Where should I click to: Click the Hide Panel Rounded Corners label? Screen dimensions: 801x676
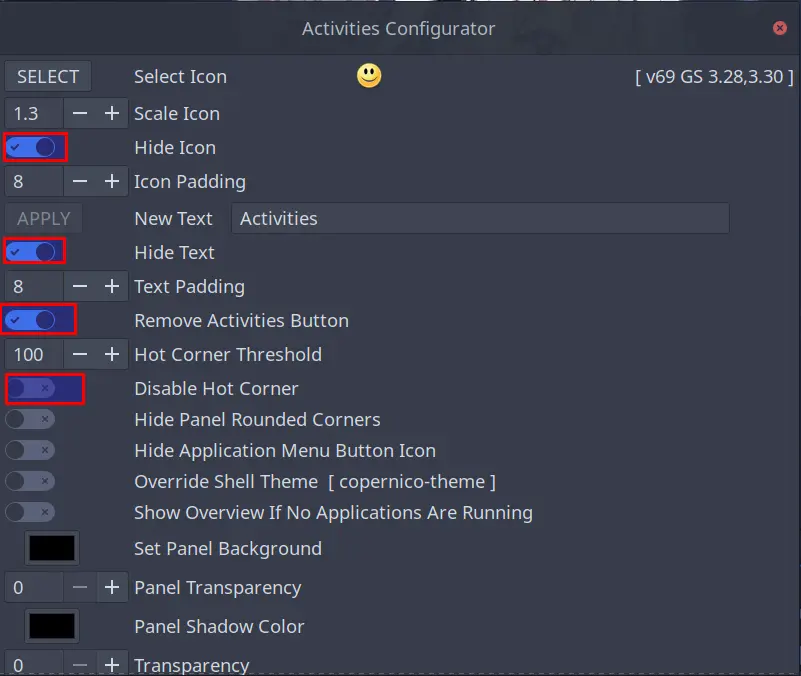click(257, 419)
